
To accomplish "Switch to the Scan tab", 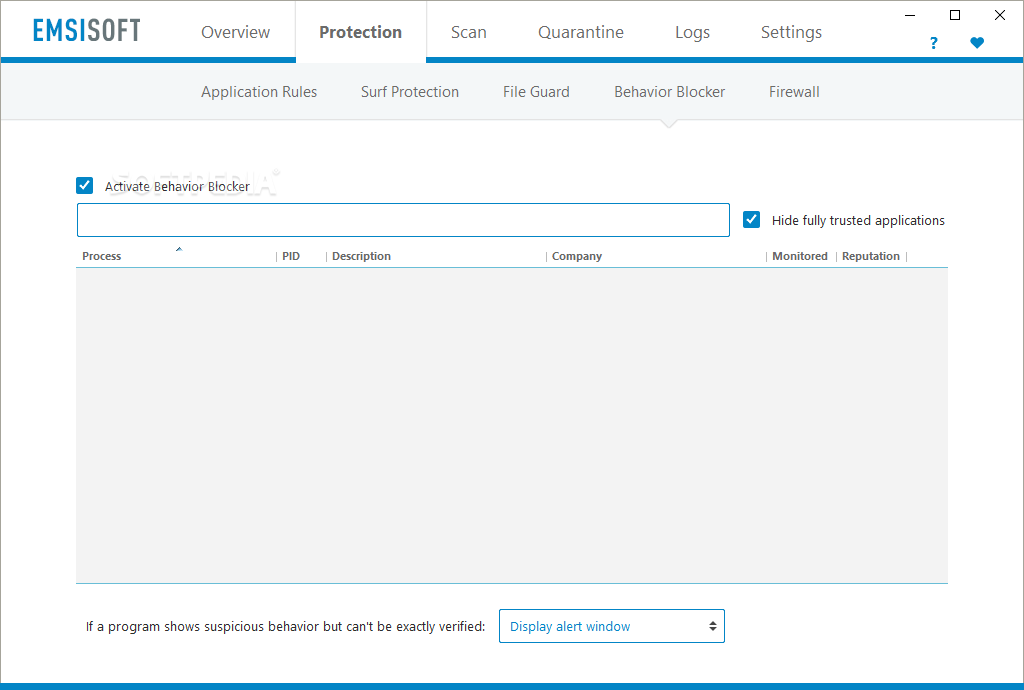I will coord(468,32).
